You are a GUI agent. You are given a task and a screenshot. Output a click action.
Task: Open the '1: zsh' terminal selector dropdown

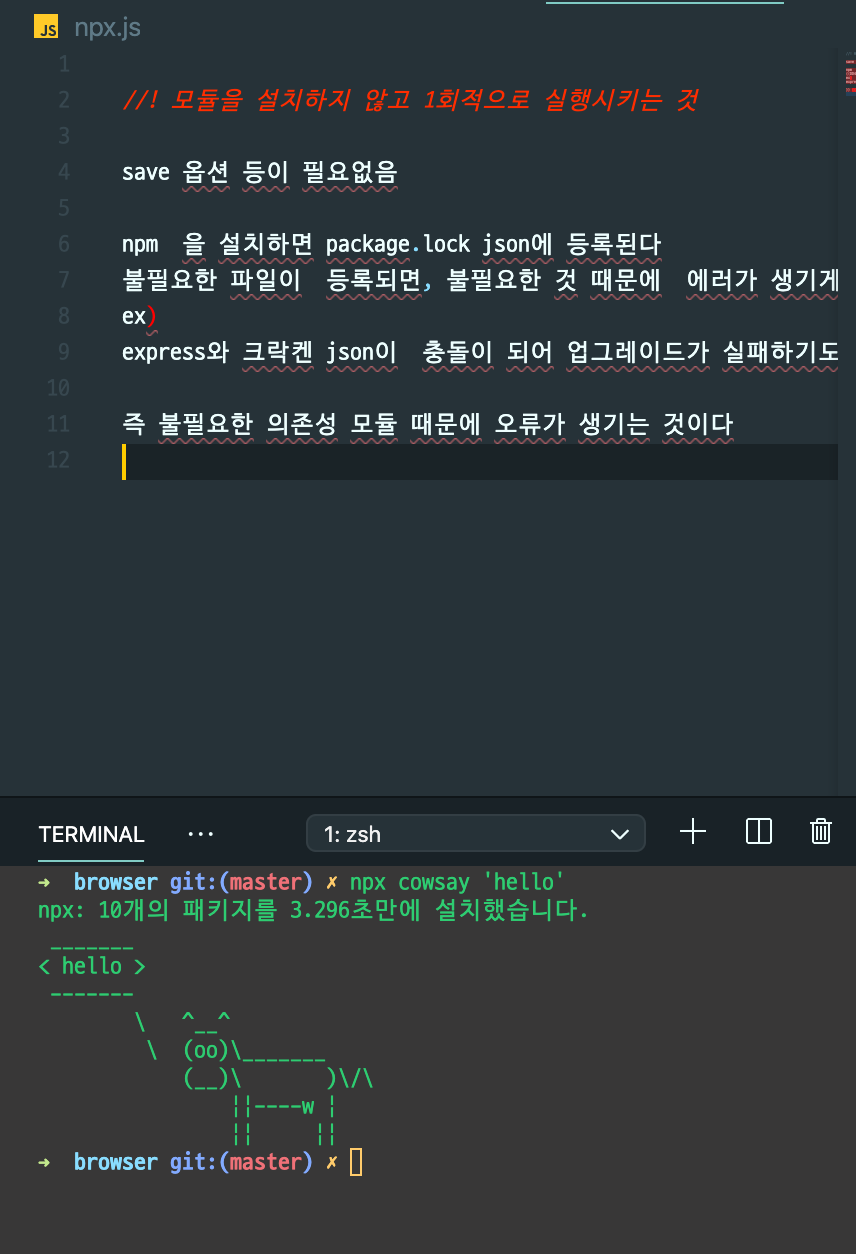pyautogui.click(x=475, y=833)
